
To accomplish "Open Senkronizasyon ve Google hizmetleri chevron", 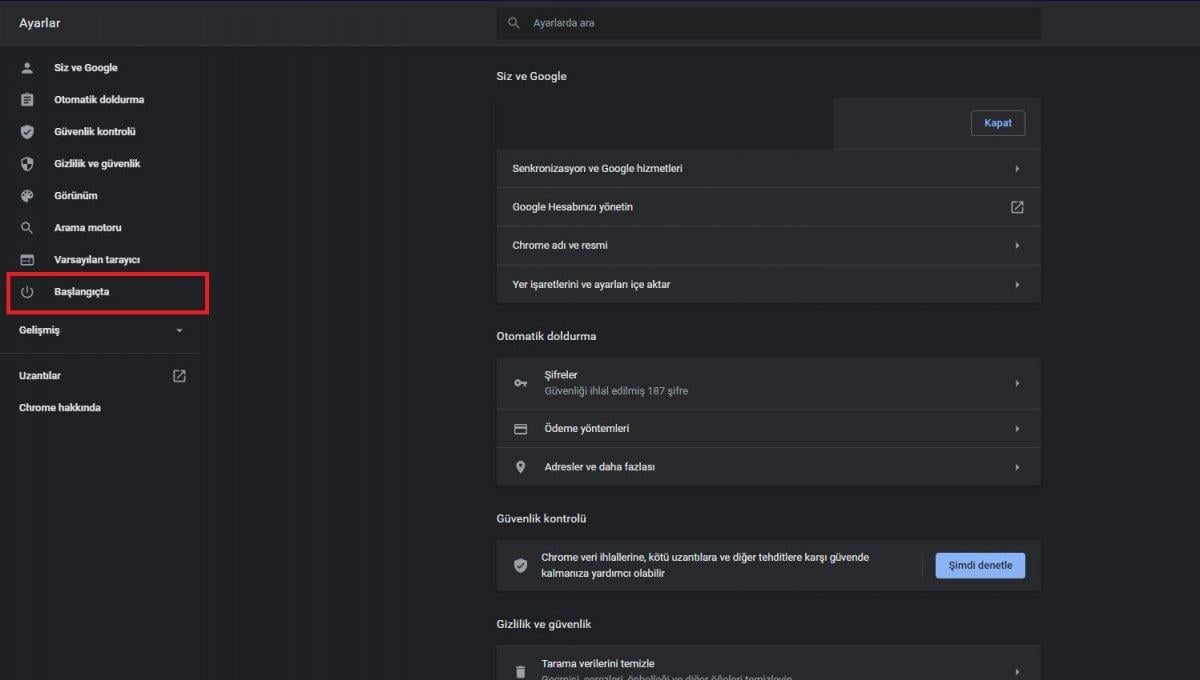I will tap(1017, 168).
